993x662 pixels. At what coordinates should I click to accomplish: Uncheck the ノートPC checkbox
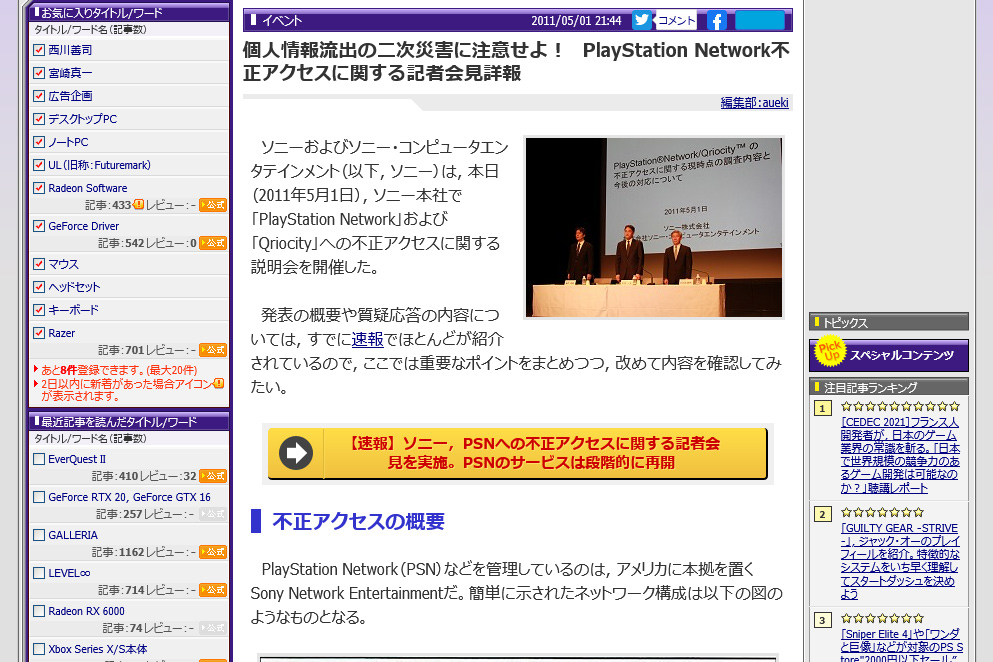pyautogui.click(x=39, y=142)
